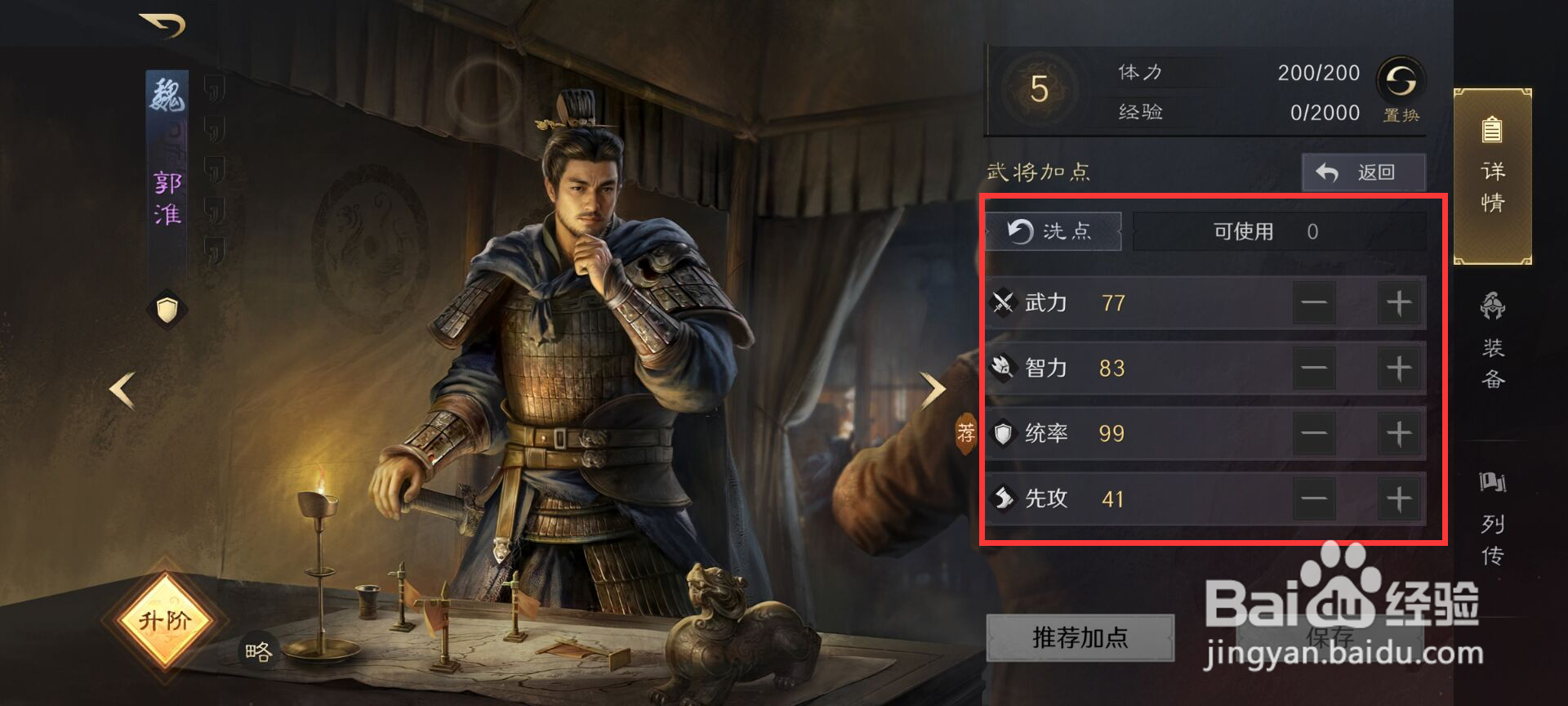
Task: Click the 洗点 reset points button
Action: click(1053, 231)
